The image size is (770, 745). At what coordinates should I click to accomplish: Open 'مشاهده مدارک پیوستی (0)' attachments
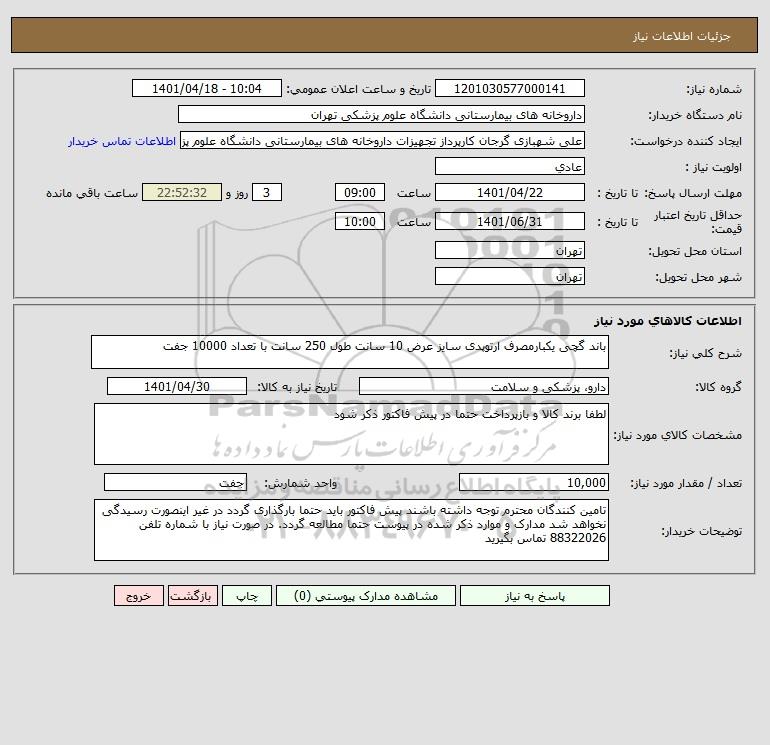(x=366, y=595)
